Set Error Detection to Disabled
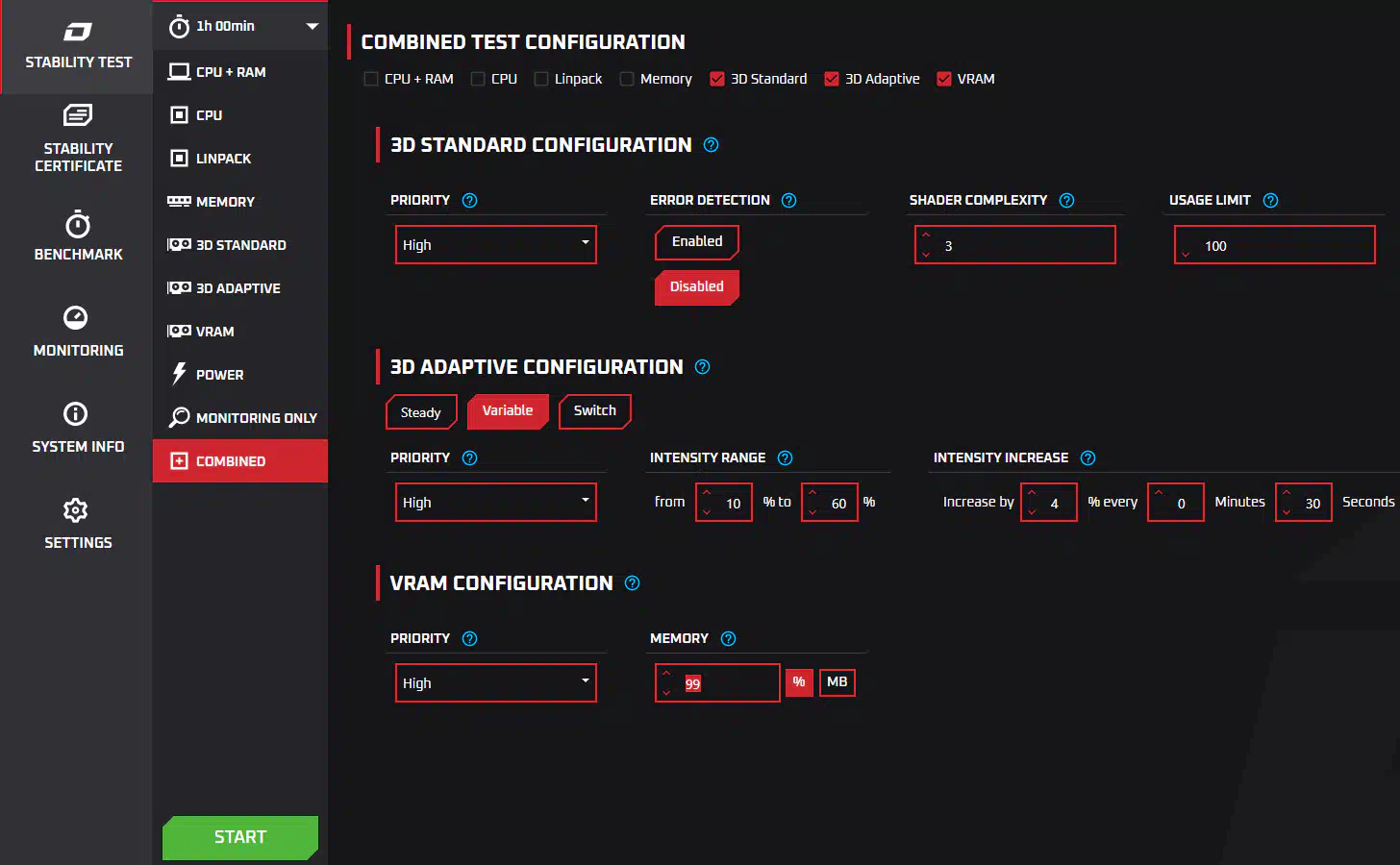This screenshot has height=865, width=1400. pyautogui.click(x=697, y=287)
